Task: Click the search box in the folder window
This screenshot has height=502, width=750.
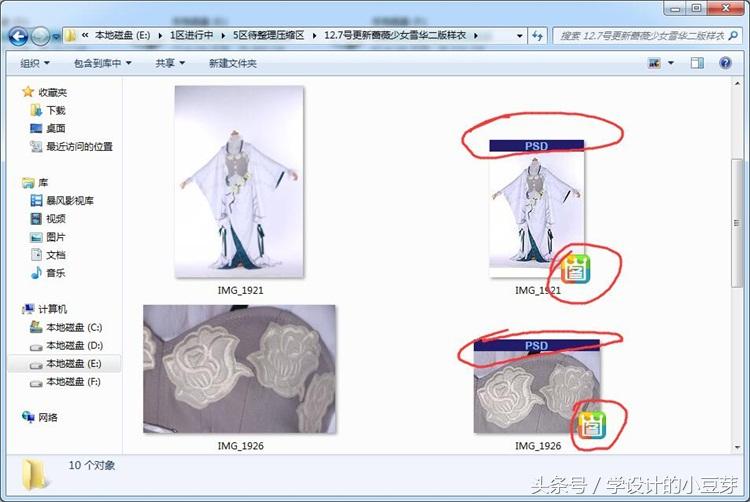Action: [647, 36]
